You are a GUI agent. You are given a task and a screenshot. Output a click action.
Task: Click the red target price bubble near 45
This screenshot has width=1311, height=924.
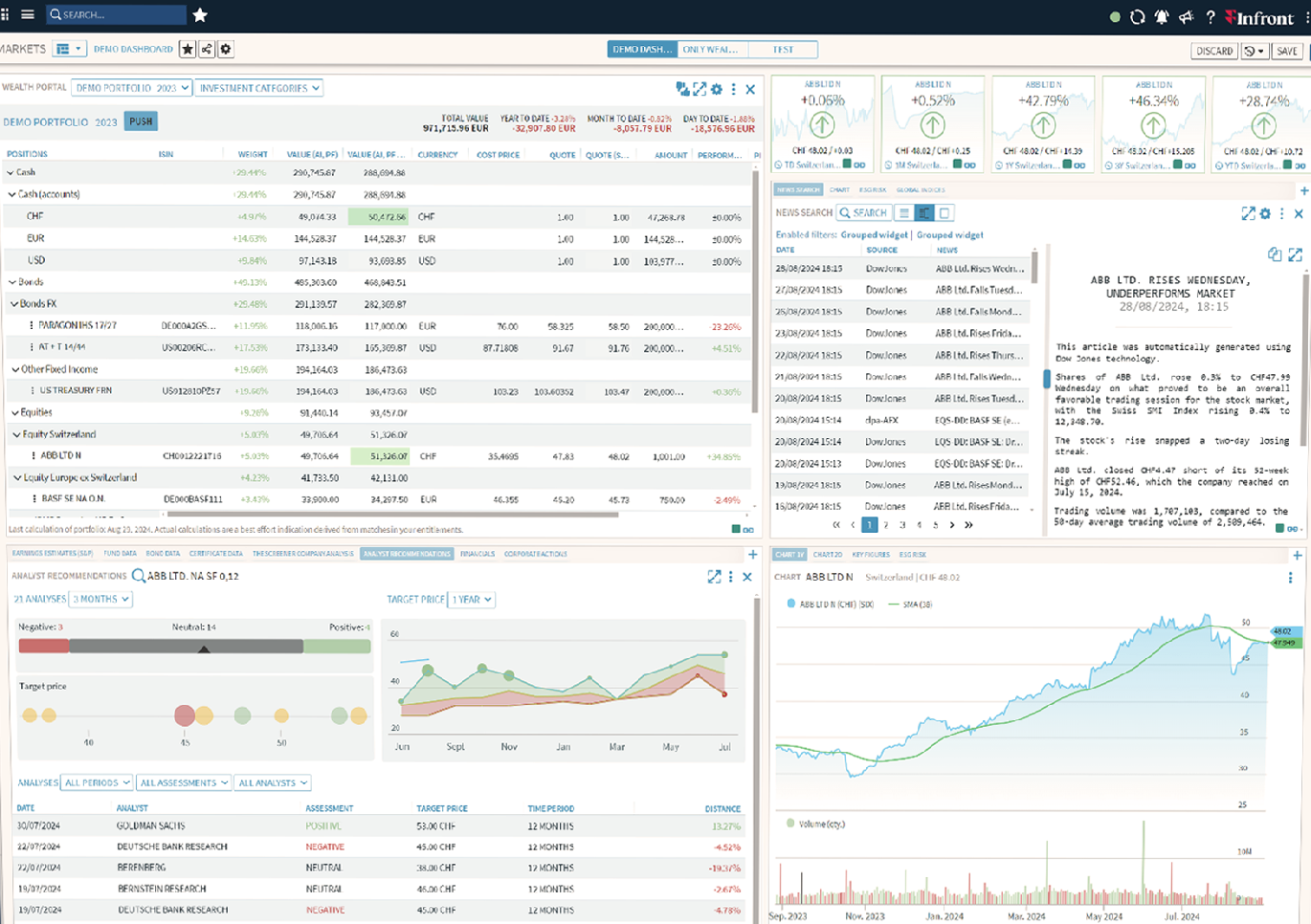click(185, 715)
